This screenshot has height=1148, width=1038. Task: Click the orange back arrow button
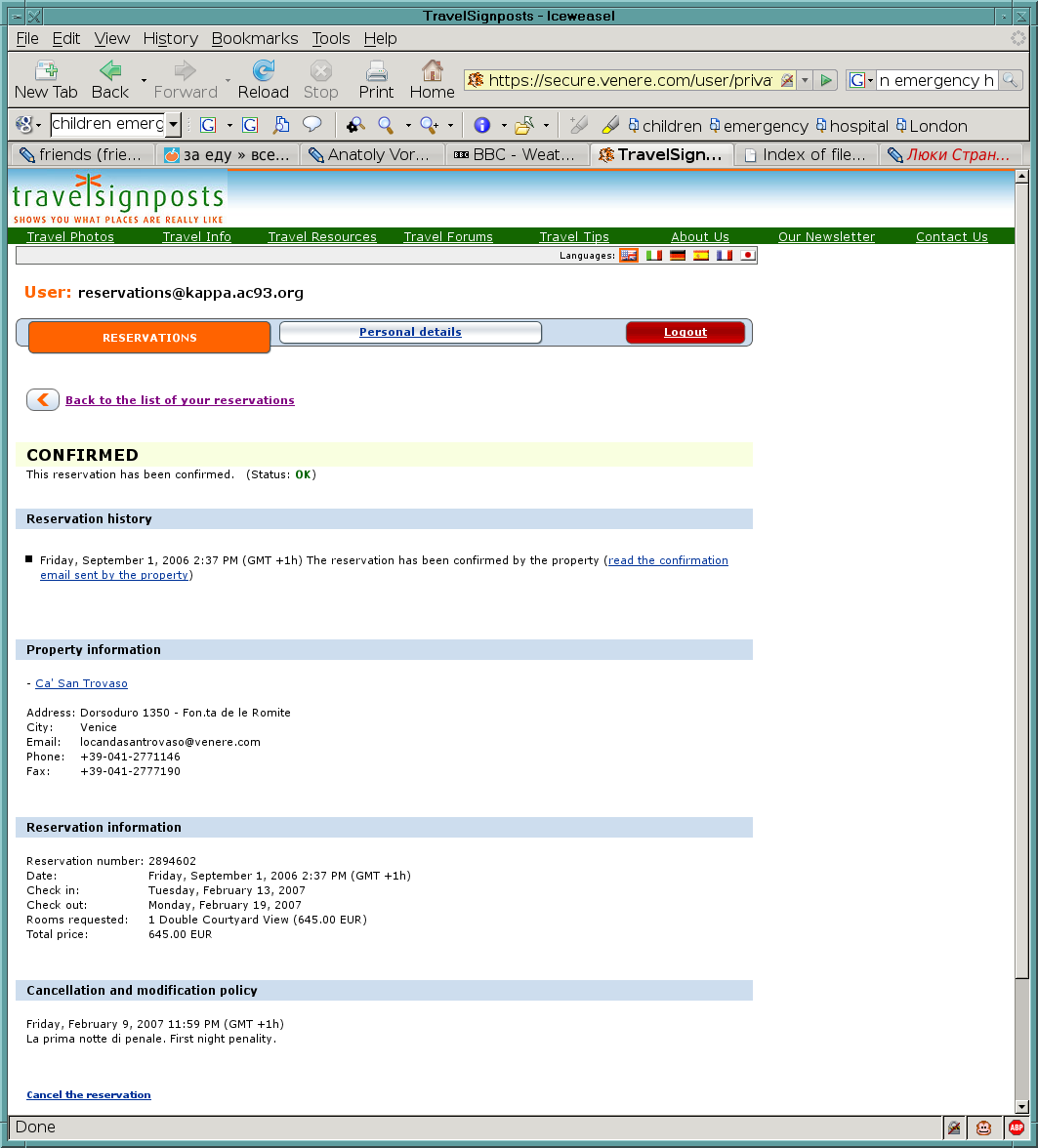pyautogui.click(x=43, y=400)
